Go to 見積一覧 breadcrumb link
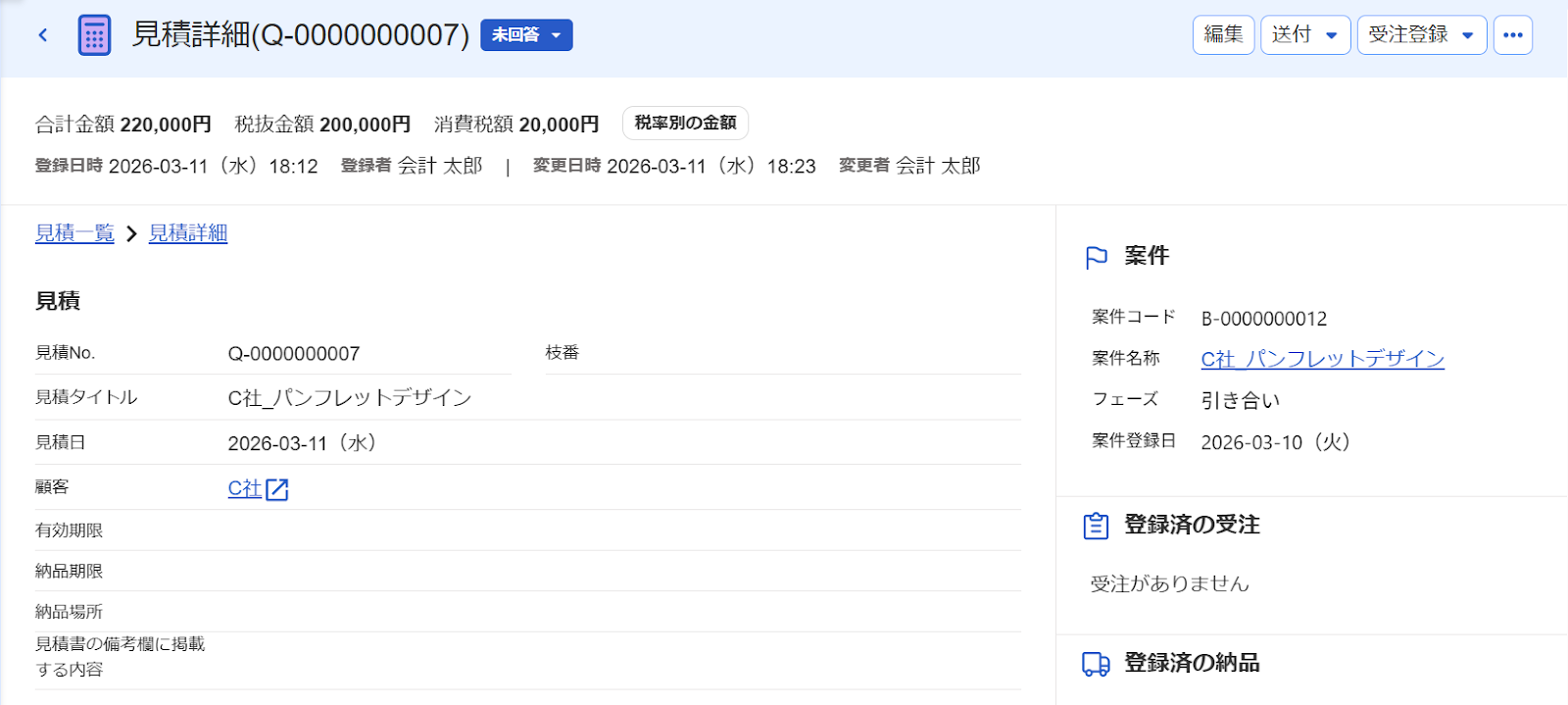The height and width of the screenshot is (705, 1568). (74, 233)
